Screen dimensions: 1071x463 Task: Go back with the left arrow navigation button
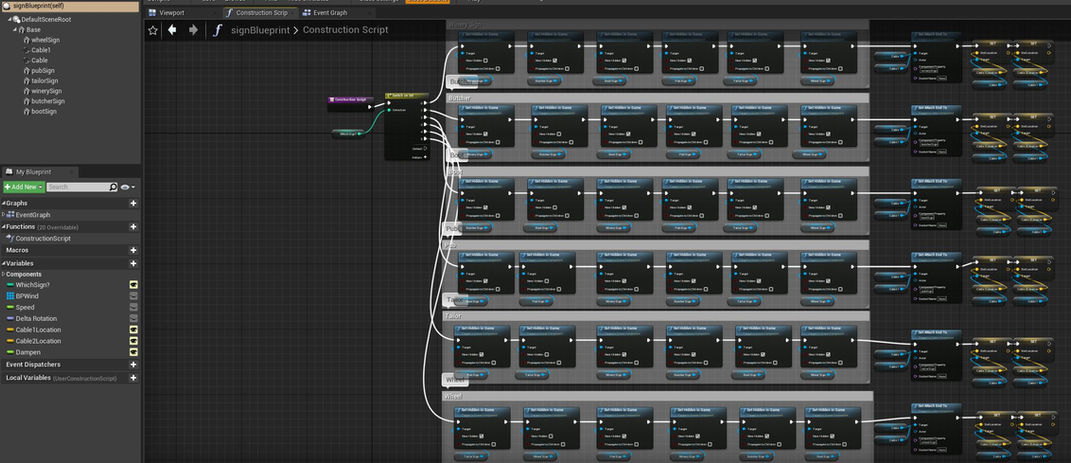coord(172,30)
